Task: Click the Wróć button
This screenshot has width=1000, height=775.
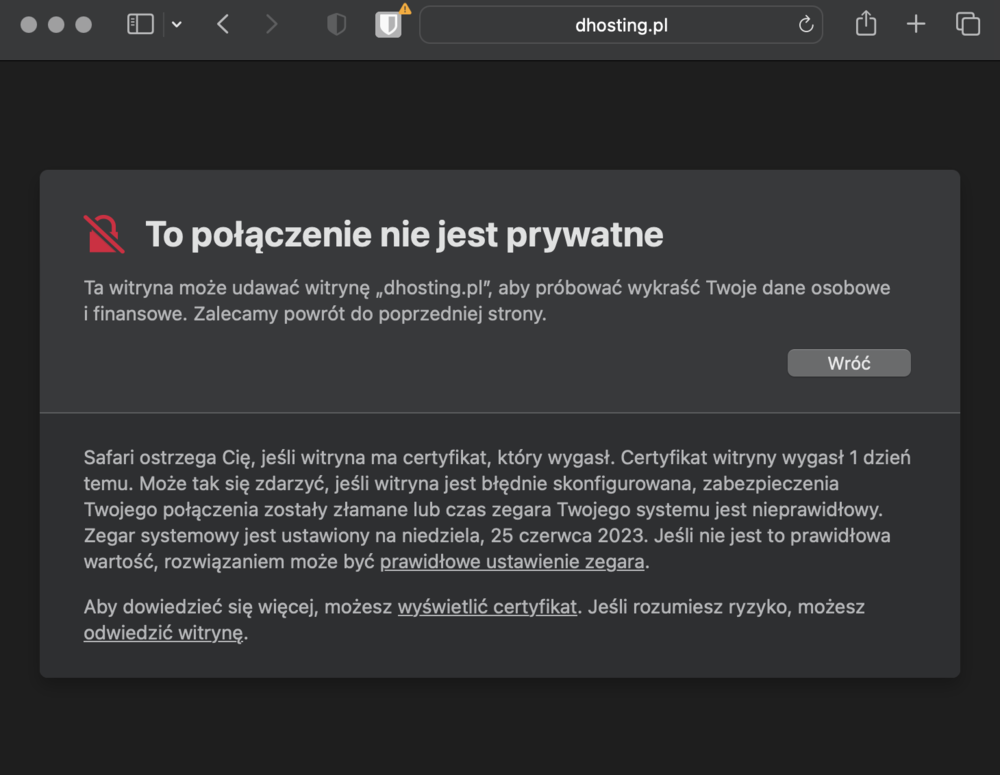Action: click(848, 362)
